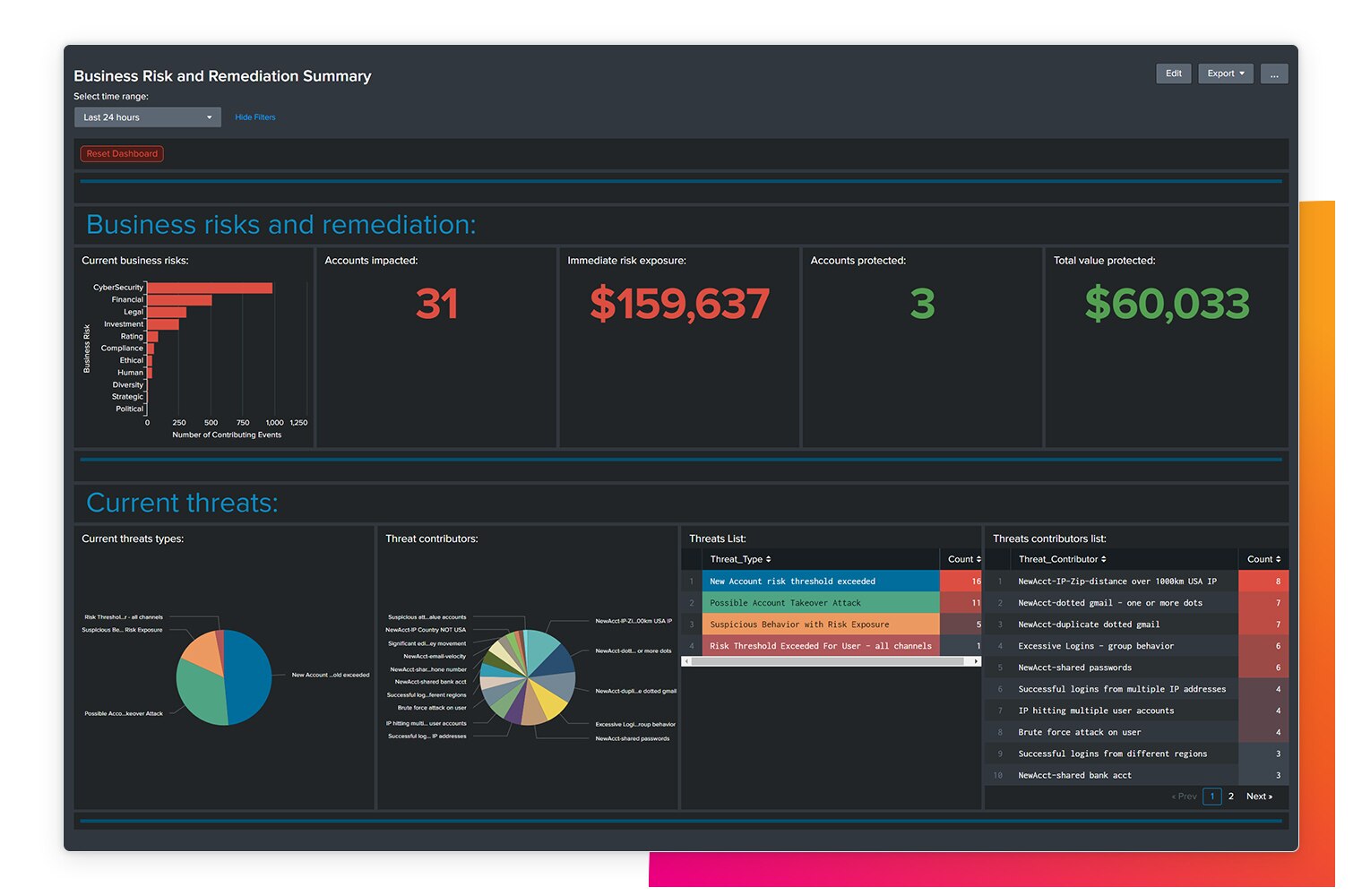Click the Hide Filters link
1362x896 pixels.
click(254, 116)
